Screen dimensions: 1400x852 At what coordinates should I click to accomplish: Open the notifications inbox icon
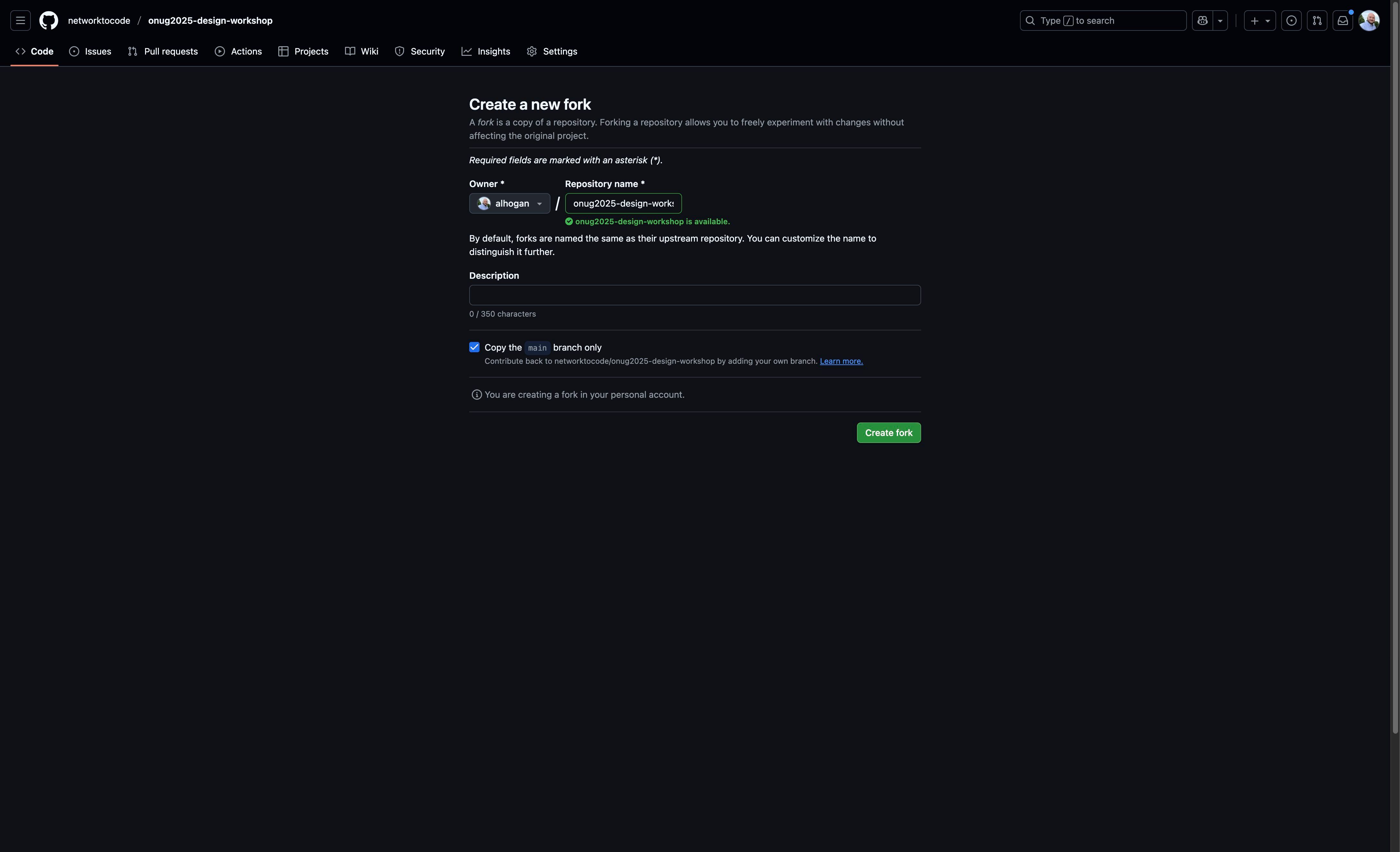pos(1343,21)
